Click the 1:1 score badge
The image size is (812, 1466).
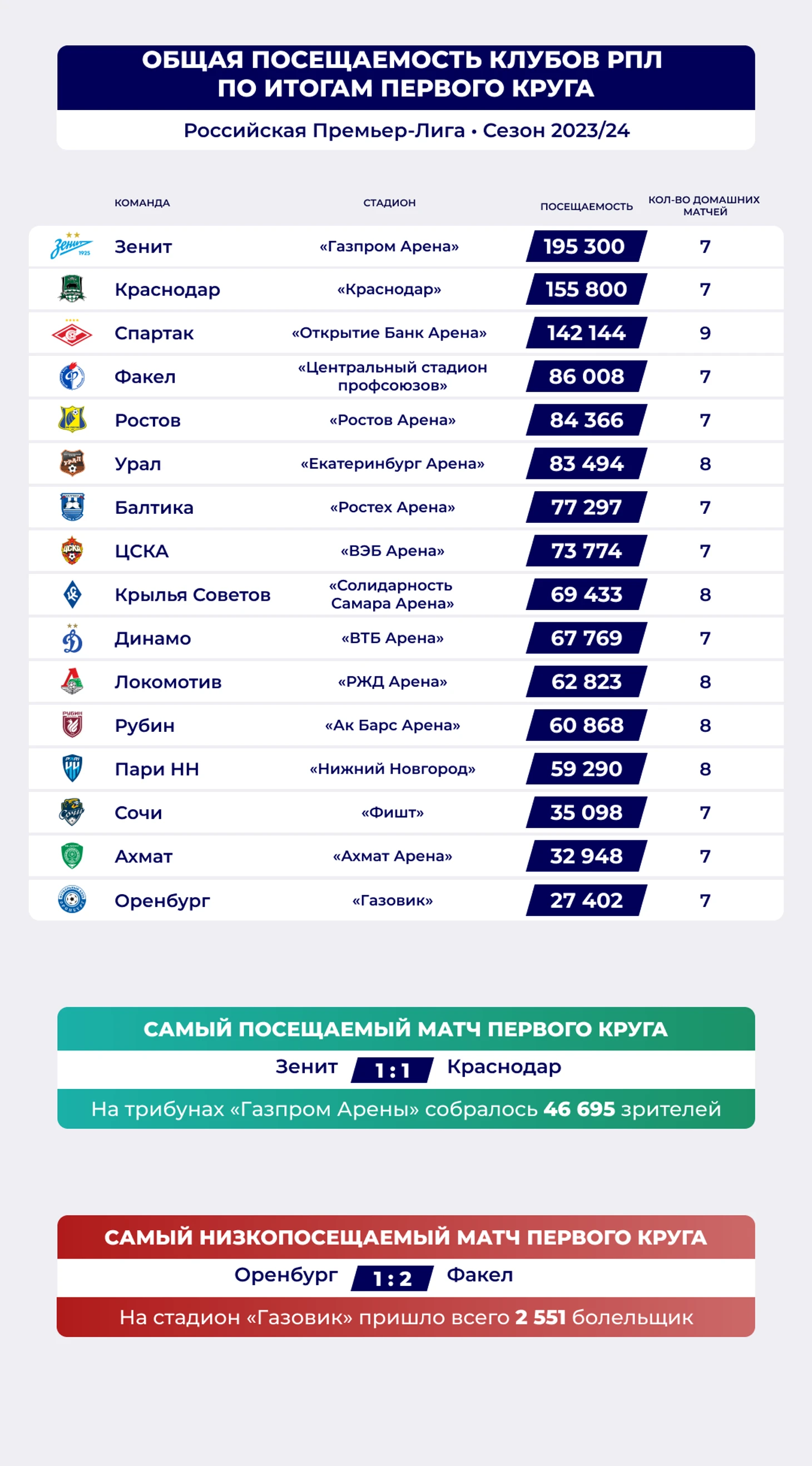tap(392, 1070)
